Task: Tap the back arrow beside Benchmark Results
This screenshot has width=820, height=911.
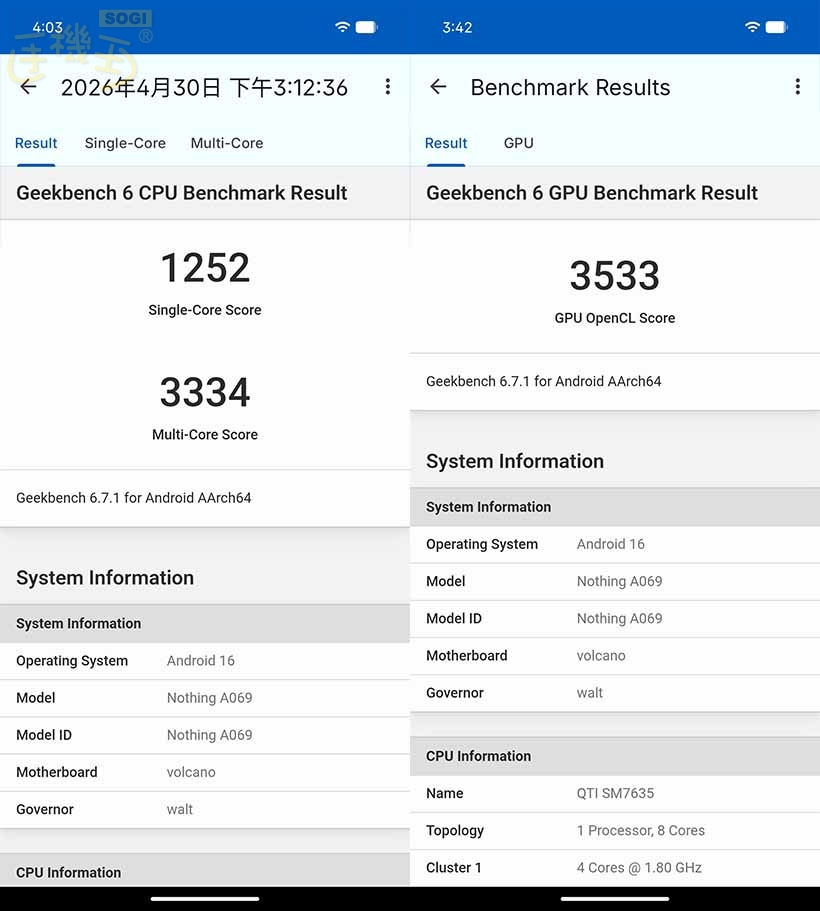Action: pyautogui.click(x=438, y=87)
